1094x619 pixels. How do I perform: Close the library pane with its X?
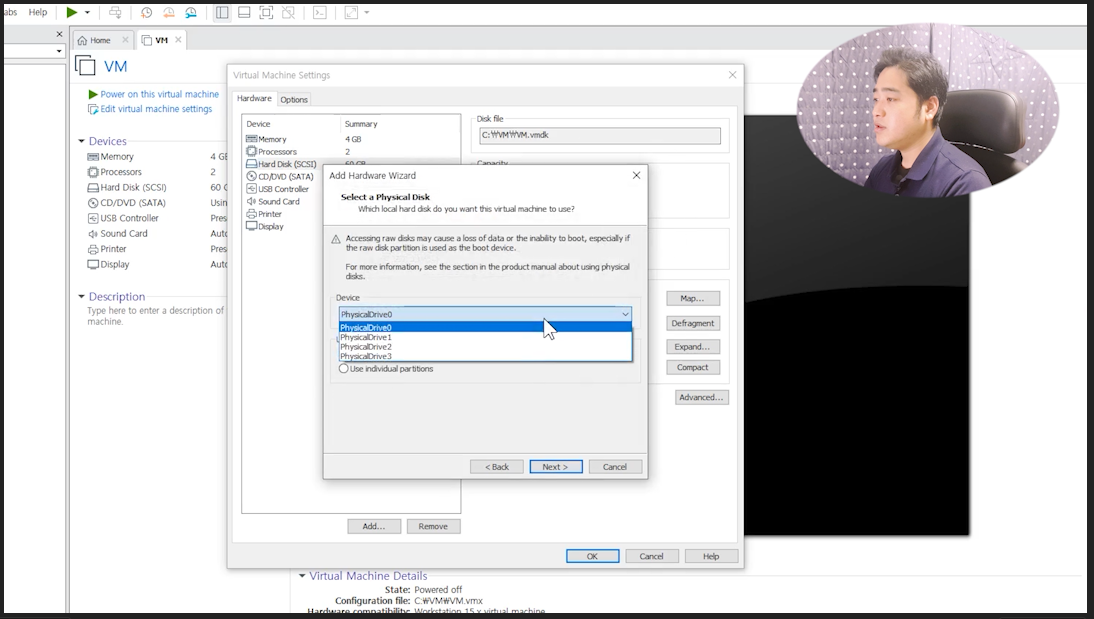59,33
